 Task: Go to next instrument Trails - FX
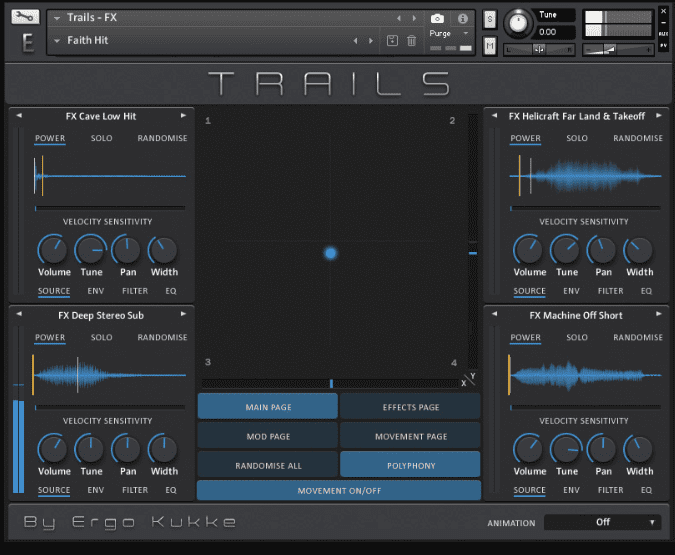414,18
